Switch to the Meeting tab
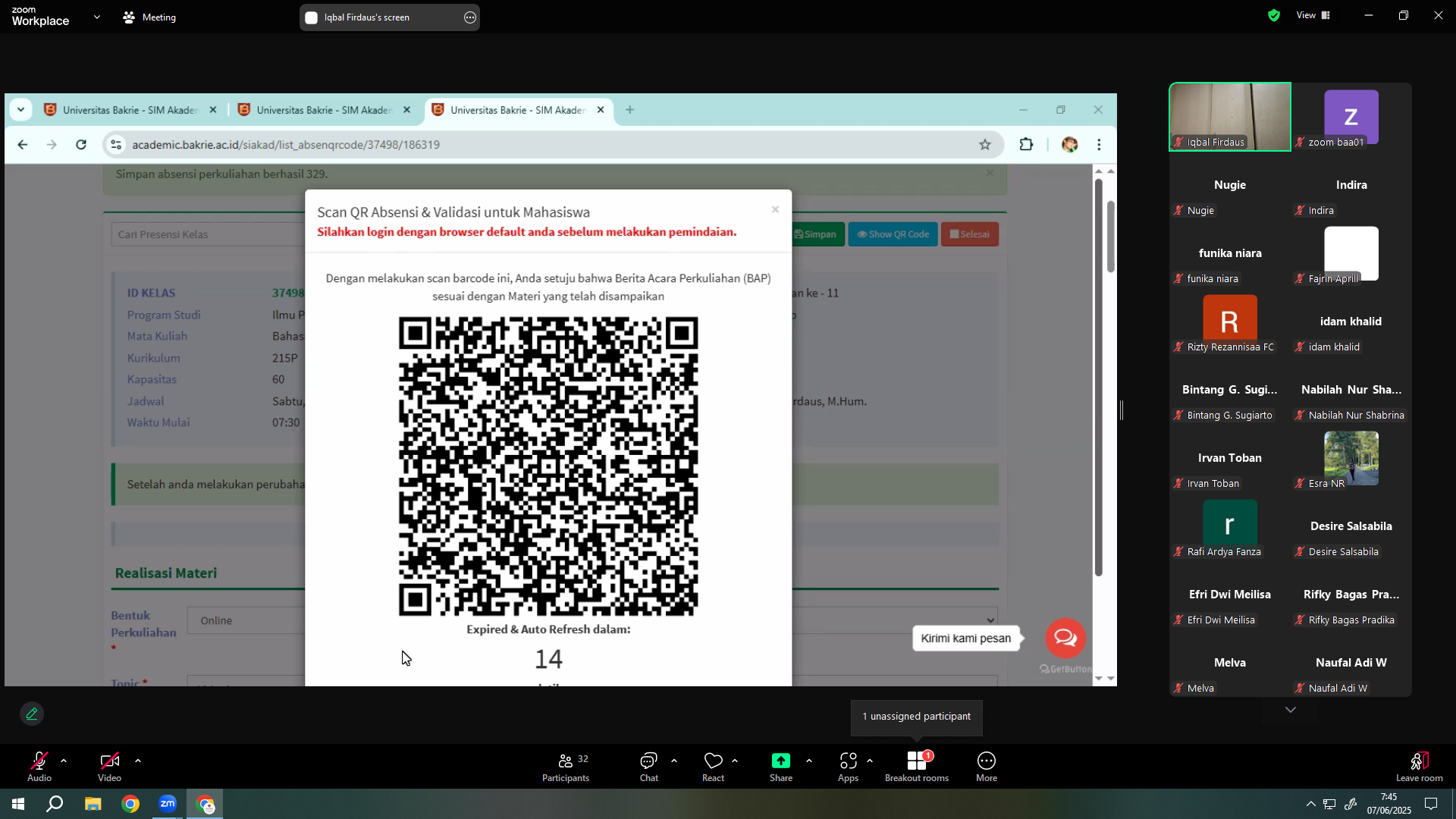Screen dimensions: 1456x819 (x=149, y=17)
